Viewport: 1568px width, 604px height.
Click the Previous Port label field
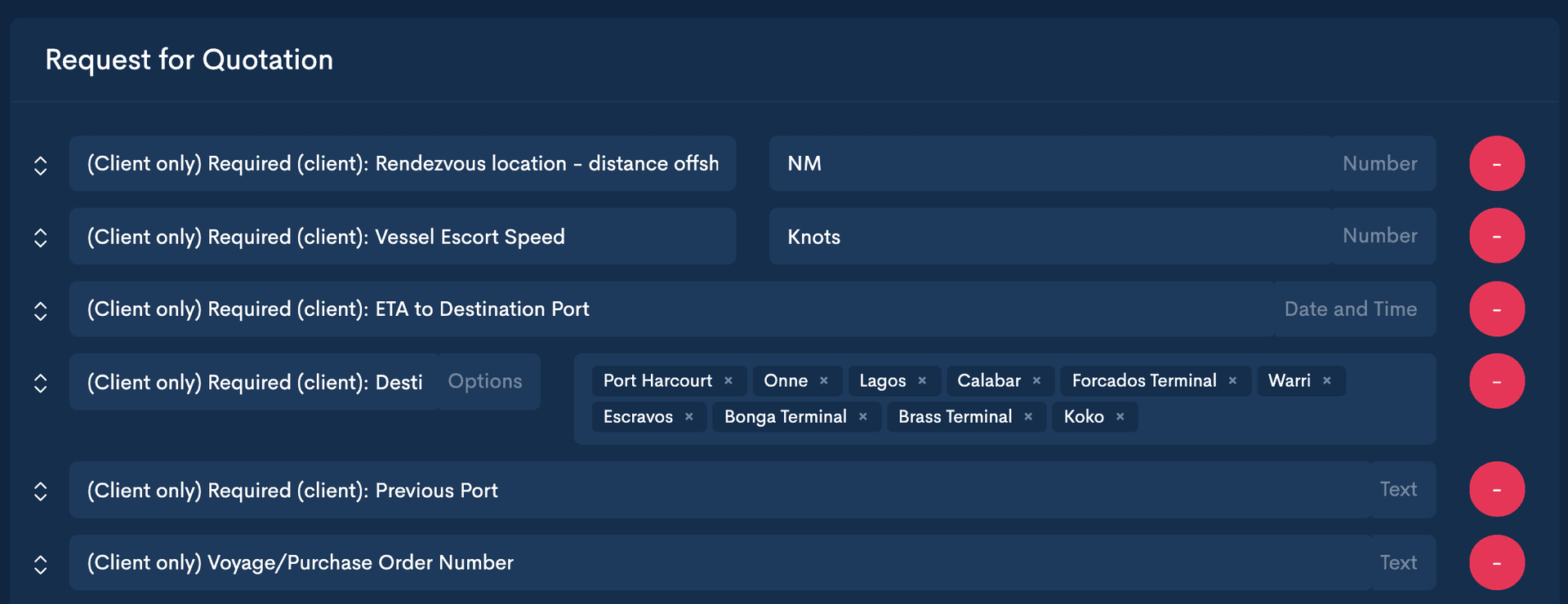[719, 491]
